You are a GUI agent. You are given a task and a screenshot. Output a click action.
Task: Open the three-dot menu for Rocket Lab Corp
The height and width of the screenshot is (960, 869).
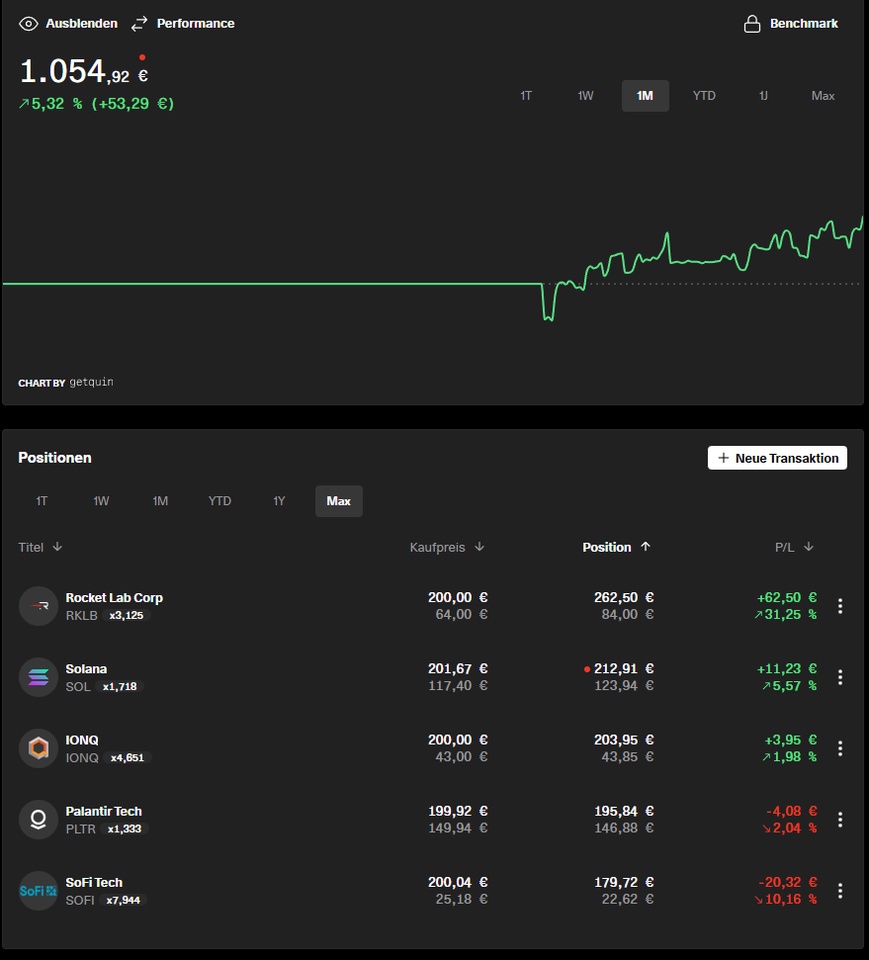coord(840,606)
